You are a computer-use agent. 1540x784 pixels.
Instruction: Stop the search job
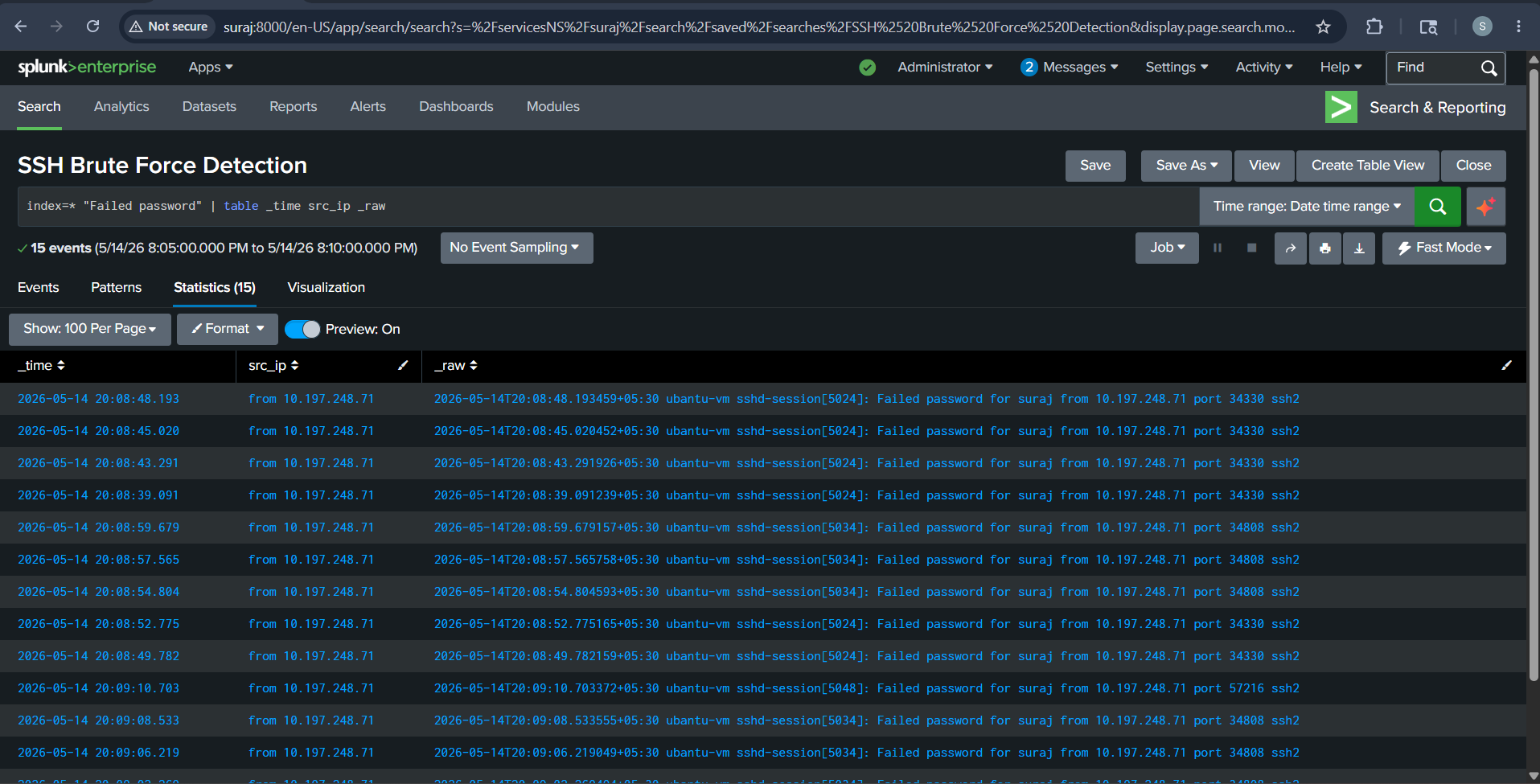coord(1251,248)
